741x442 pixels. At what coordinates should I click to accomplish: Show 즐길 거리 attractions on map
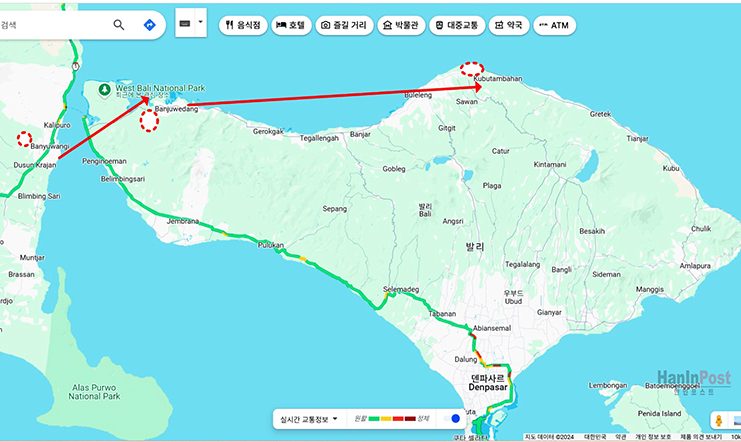point(343,25)
